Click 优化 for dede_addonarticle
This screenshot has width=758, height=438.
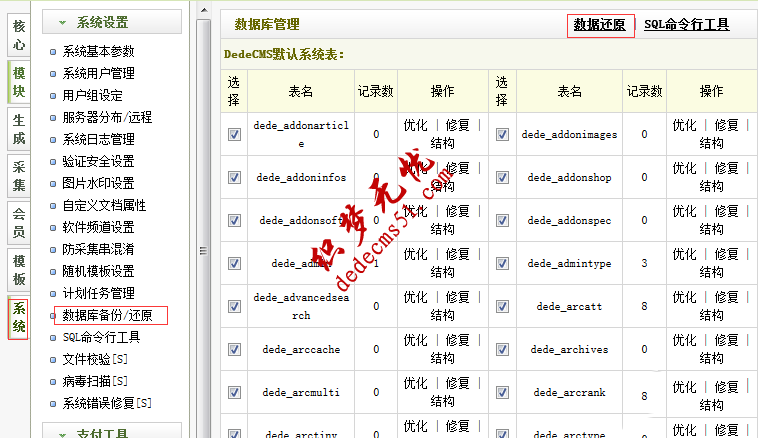[416, 126]
